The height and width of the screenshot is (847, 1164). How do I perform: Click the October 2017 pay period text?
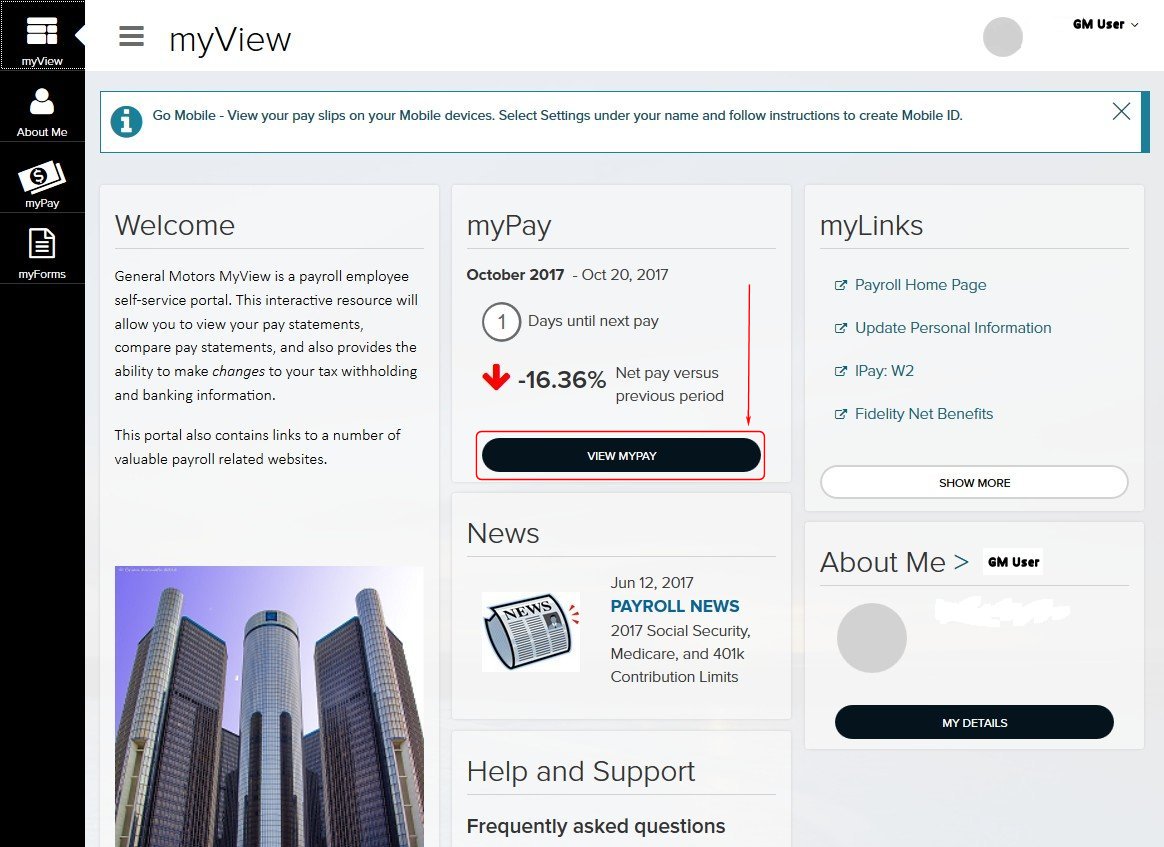pos(515,275)
